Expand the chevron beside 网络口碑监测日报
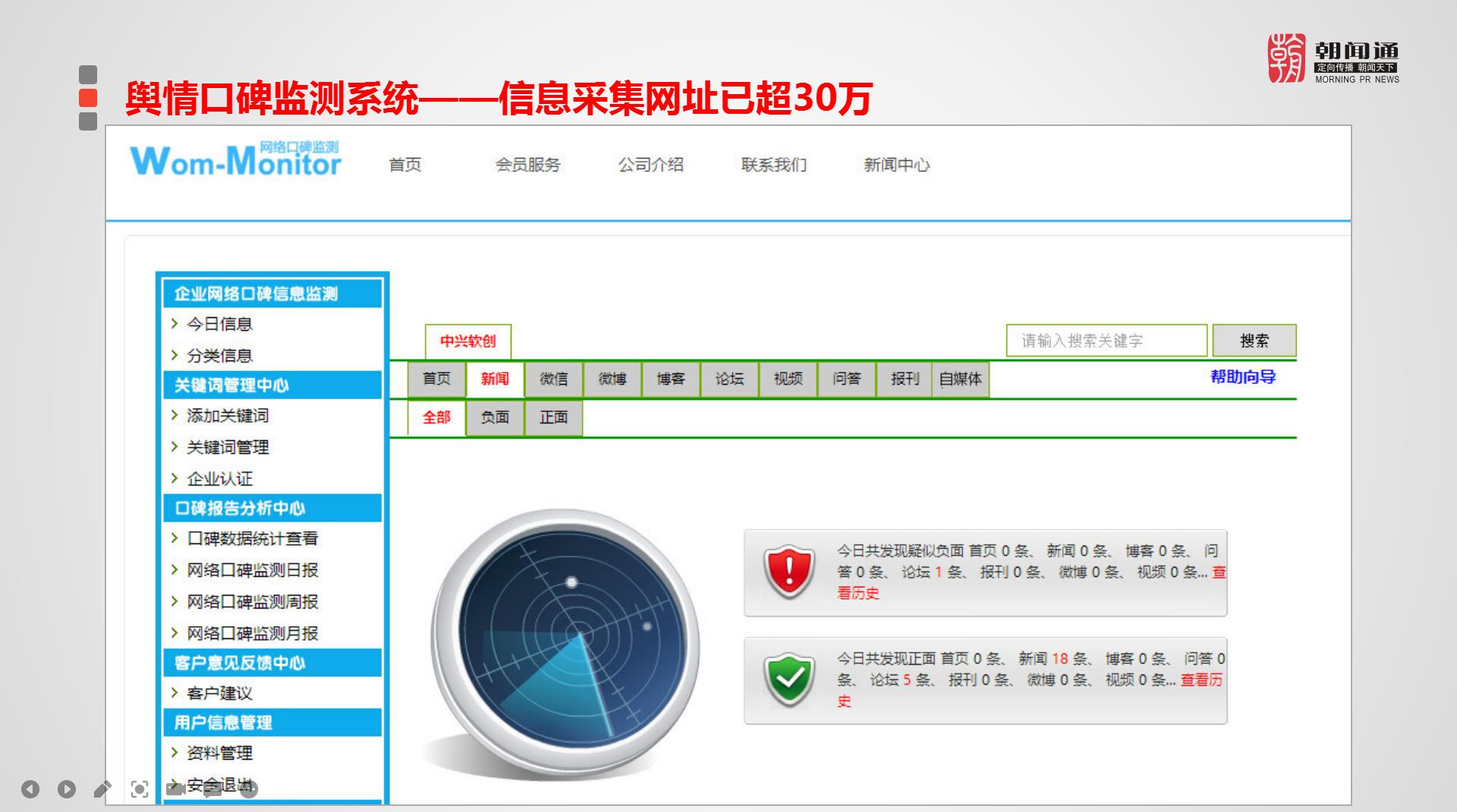 pos(175,570)
